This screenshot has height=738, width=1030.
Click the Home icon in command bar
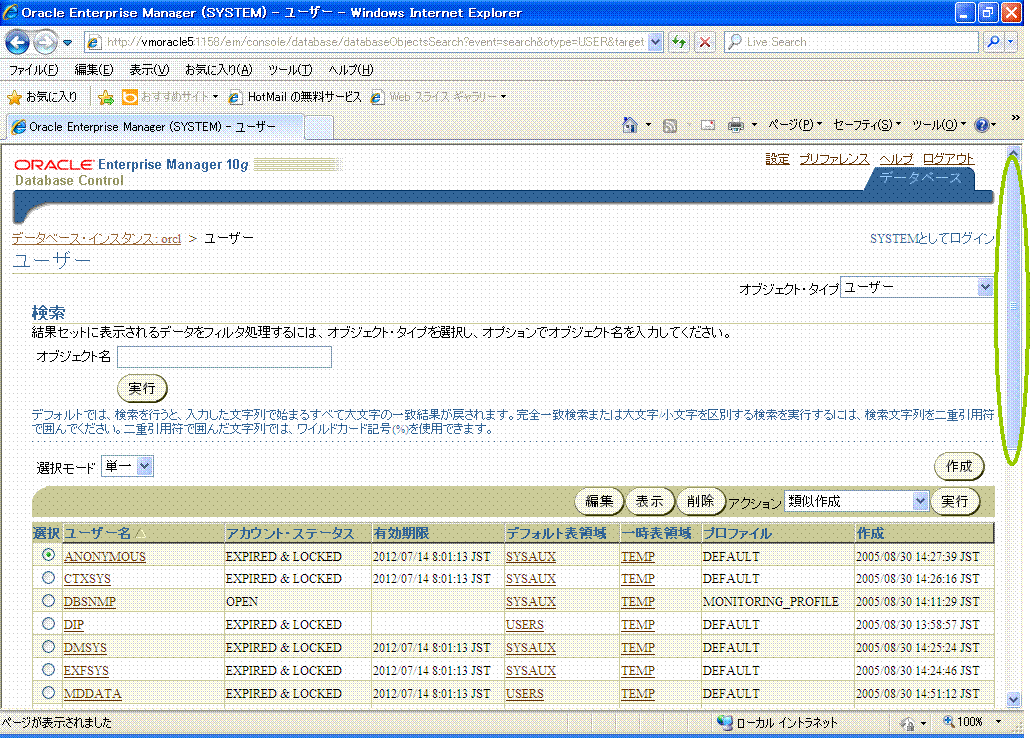(x=630, y=125)
